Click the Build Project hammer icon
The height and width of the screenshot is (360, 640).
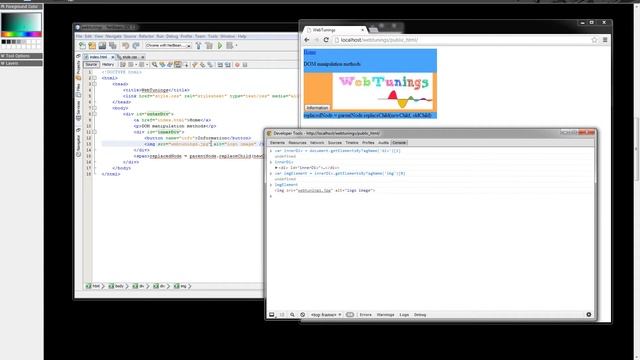(198, 46)
